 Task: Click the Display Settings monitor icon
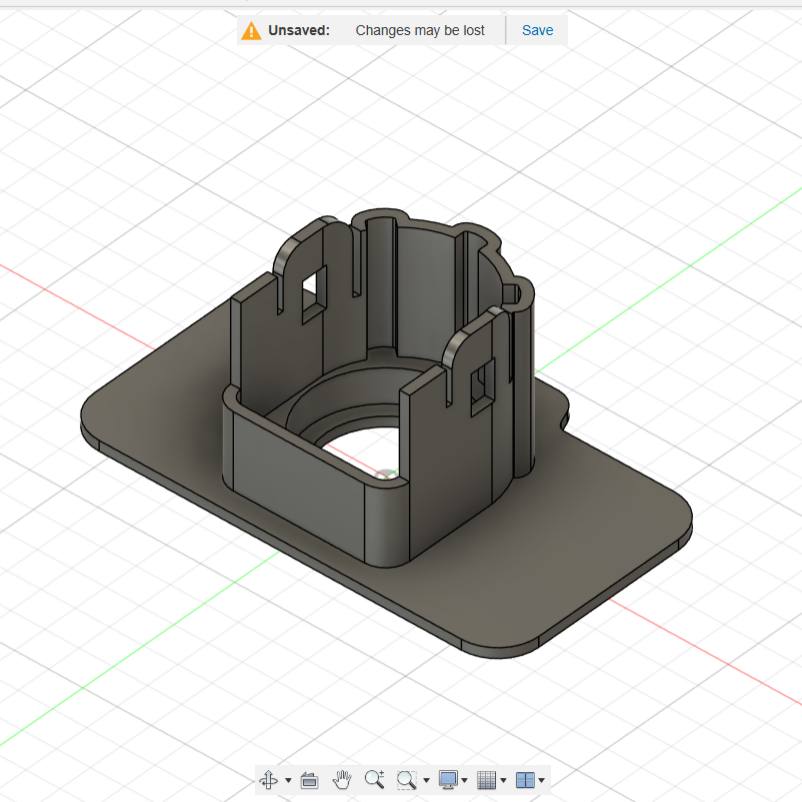coord(449,780)
